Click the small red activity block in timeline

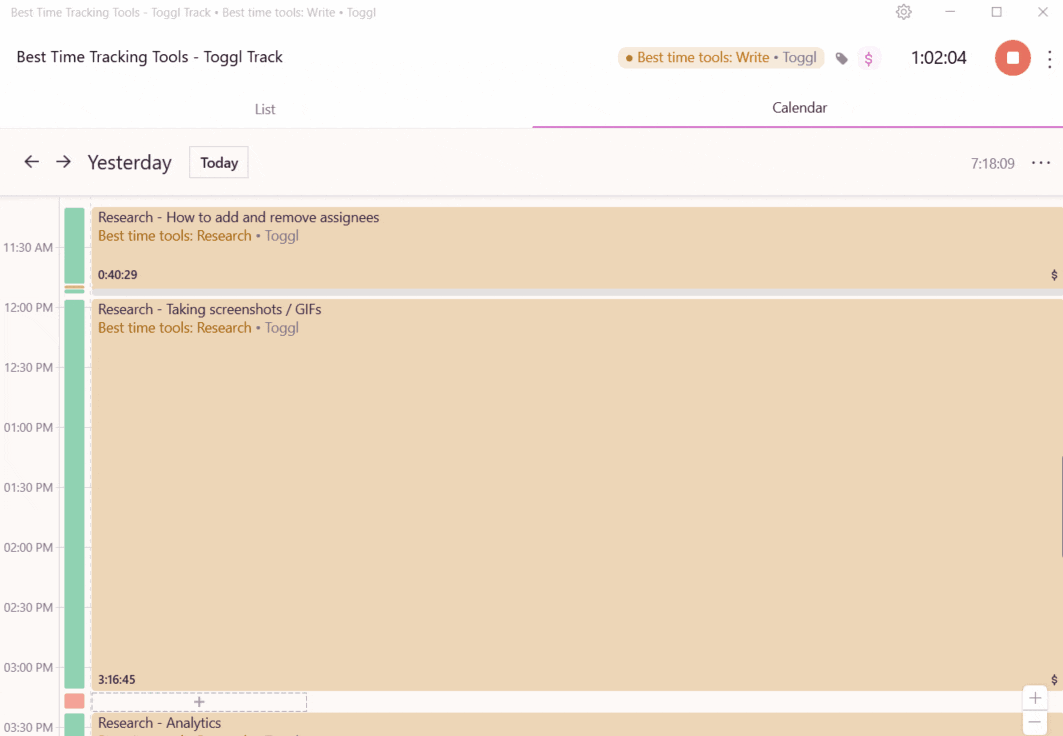pos(74,701)
